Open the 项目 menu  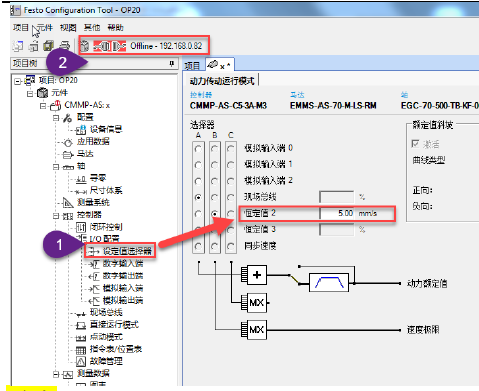click(x=21, y=27)
